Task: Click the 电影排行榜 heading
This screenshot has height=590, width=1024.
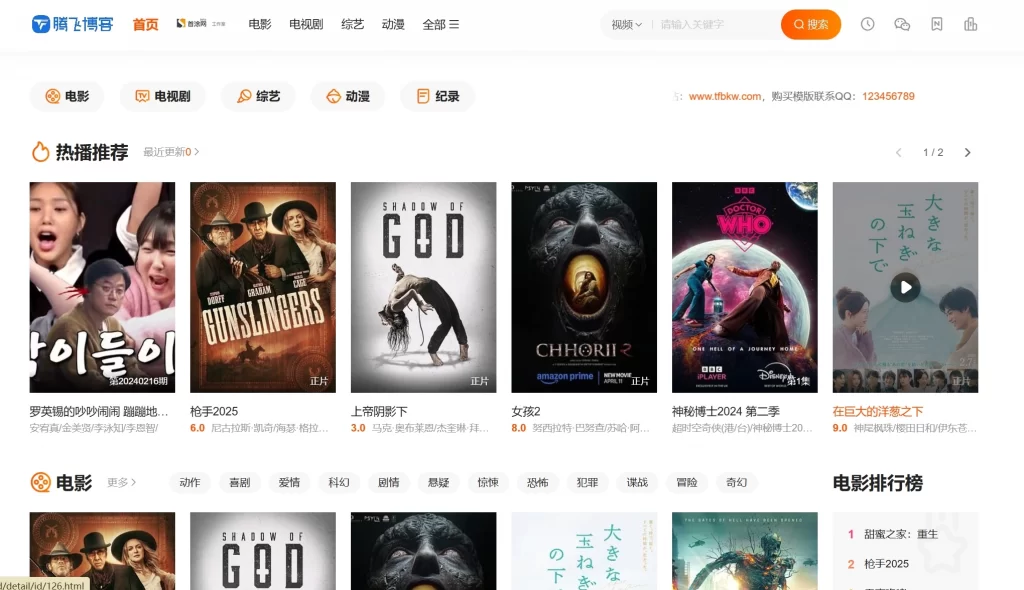Action: (x=877, y=483)
